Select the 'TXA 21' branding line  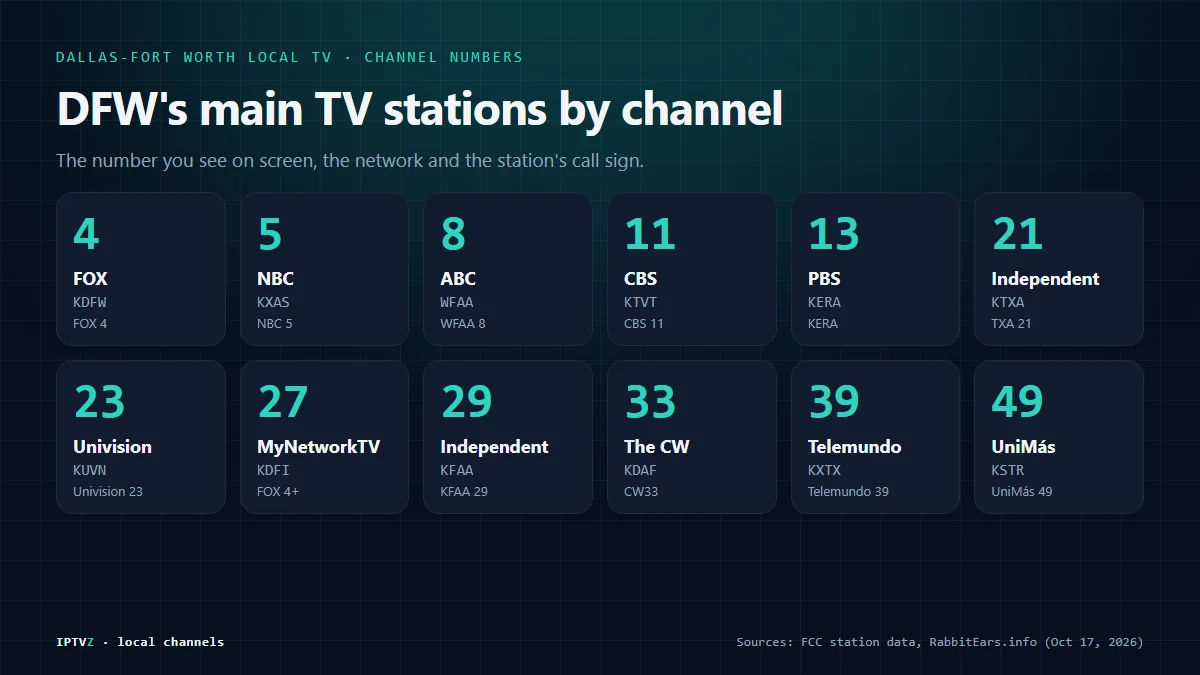[x=1012, y=324]
